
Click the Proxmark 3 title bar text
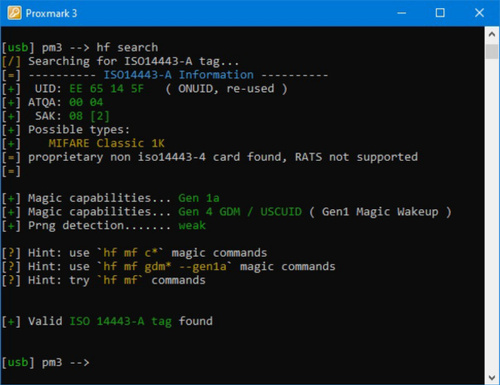click(x=51, y=13)
